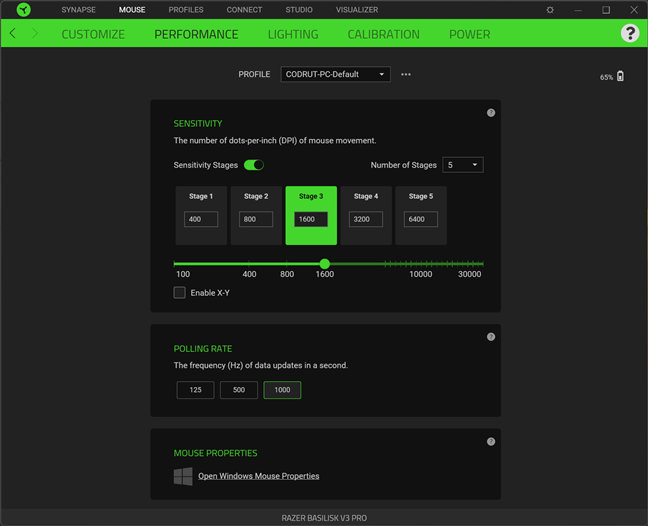Open the Calibration section
648x526 pixels.
point(383,34)
